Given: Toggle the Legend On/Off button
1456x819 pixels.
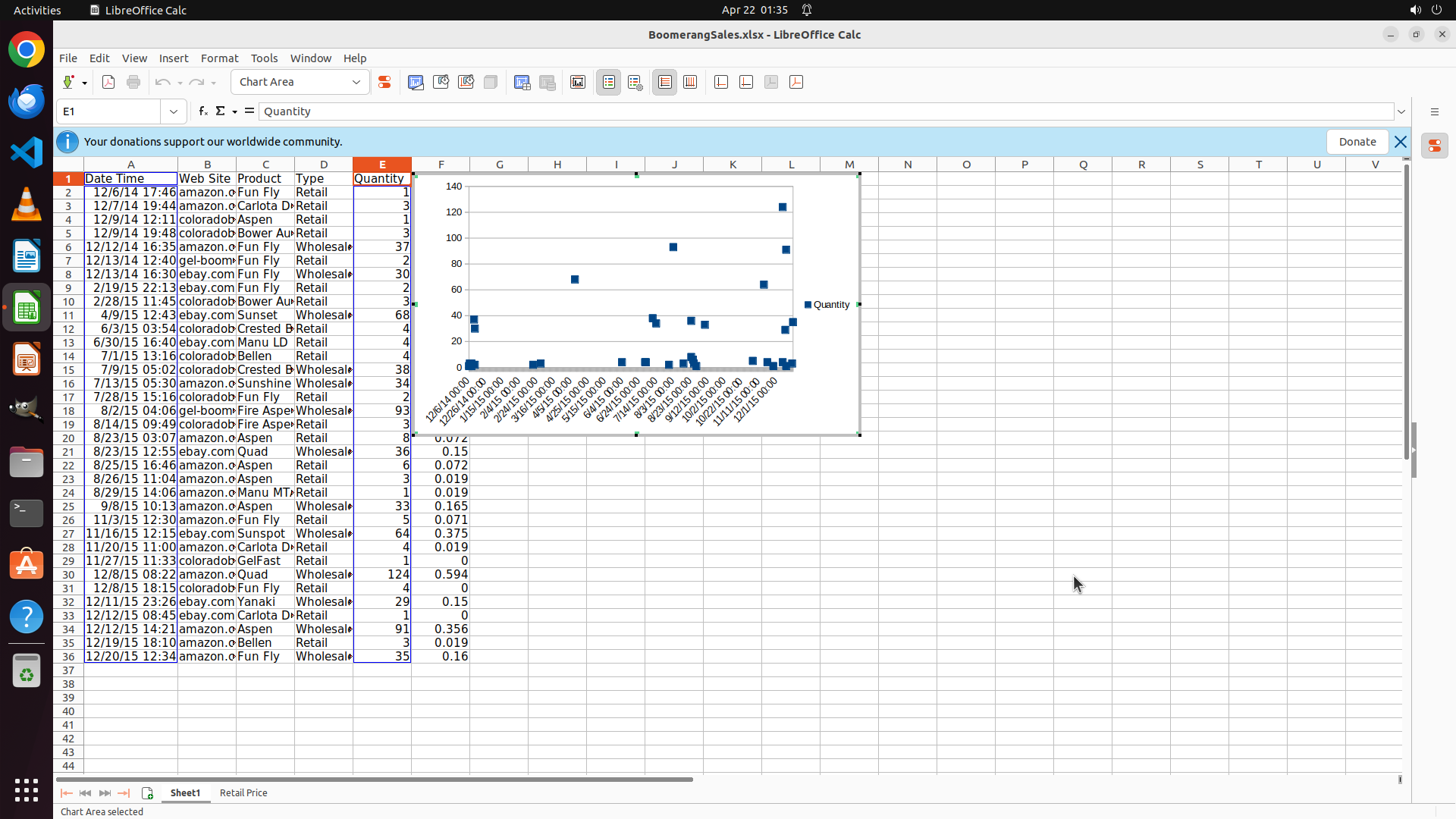Looking at the screenshot, I should tap(609, 82).
